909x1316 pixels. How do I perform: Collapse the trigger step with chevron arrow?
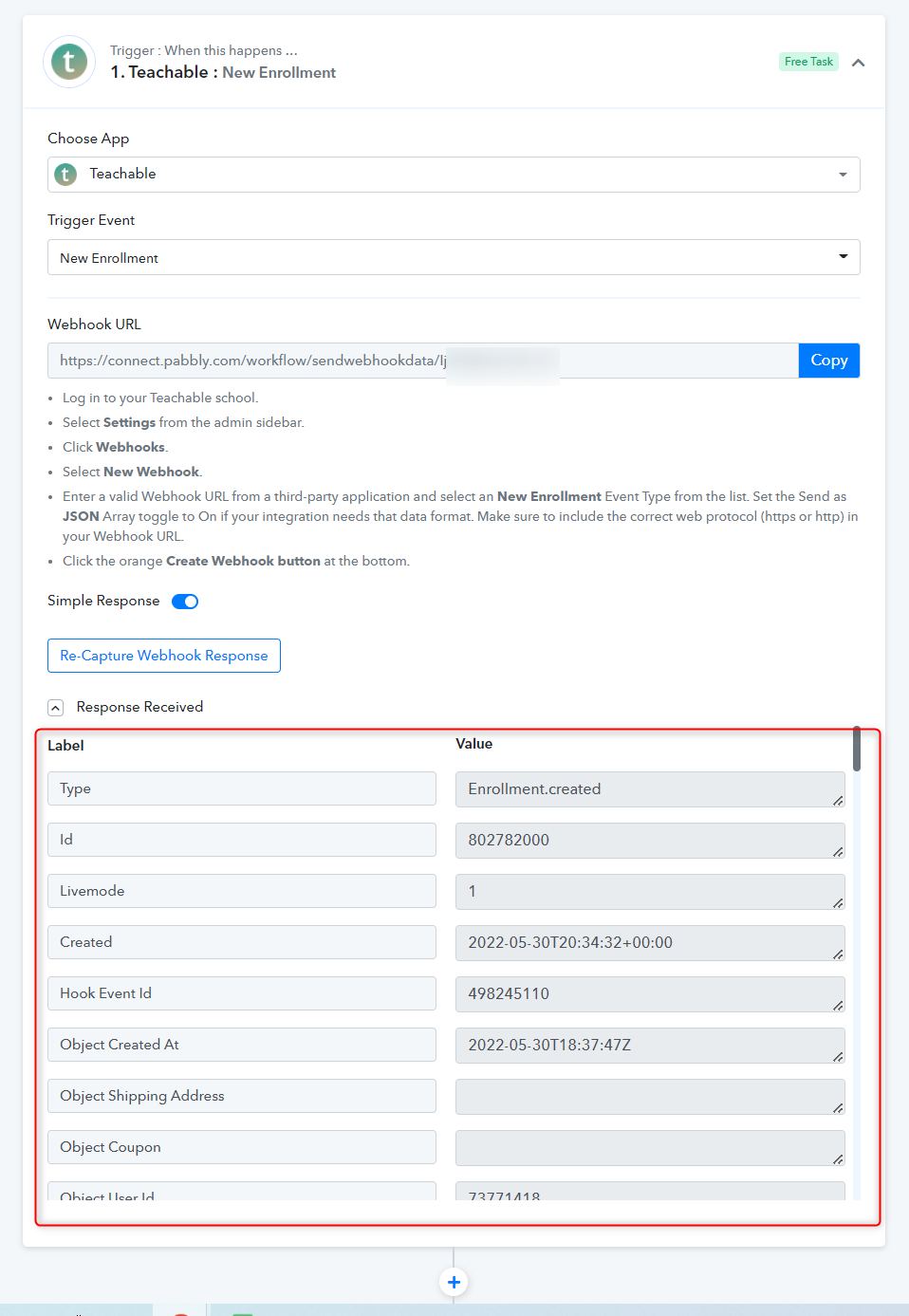pyautogui.click(x=858, y=63)
